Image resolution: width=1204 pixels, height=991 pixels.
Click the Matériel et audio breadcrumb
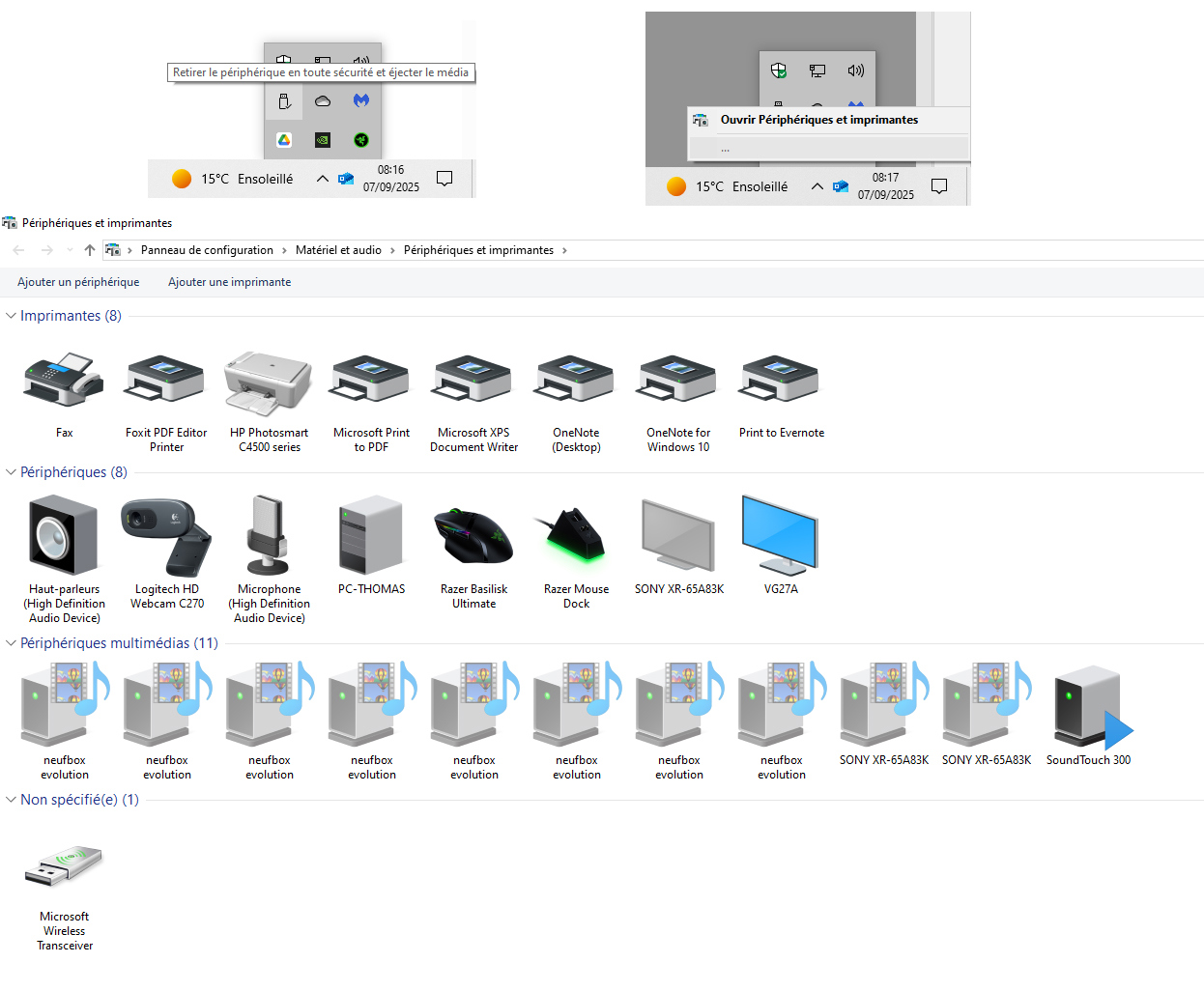[x=338, y=250]
